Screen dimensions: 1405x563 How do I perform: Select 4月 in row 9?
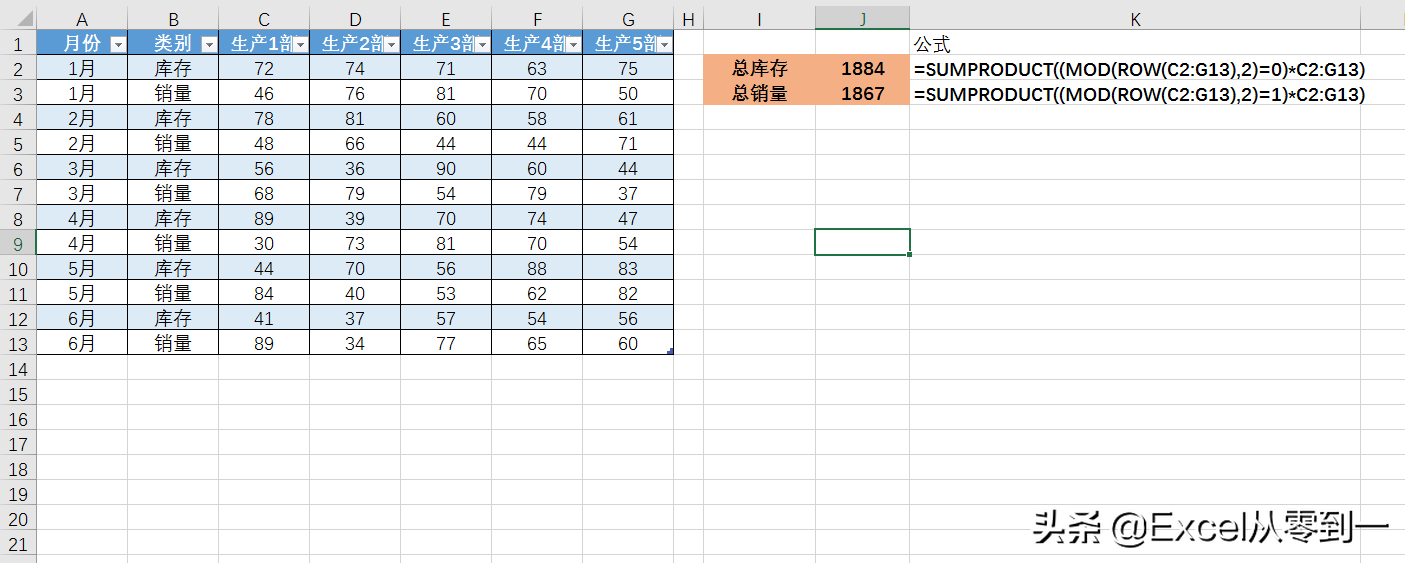tap(82, 243)
